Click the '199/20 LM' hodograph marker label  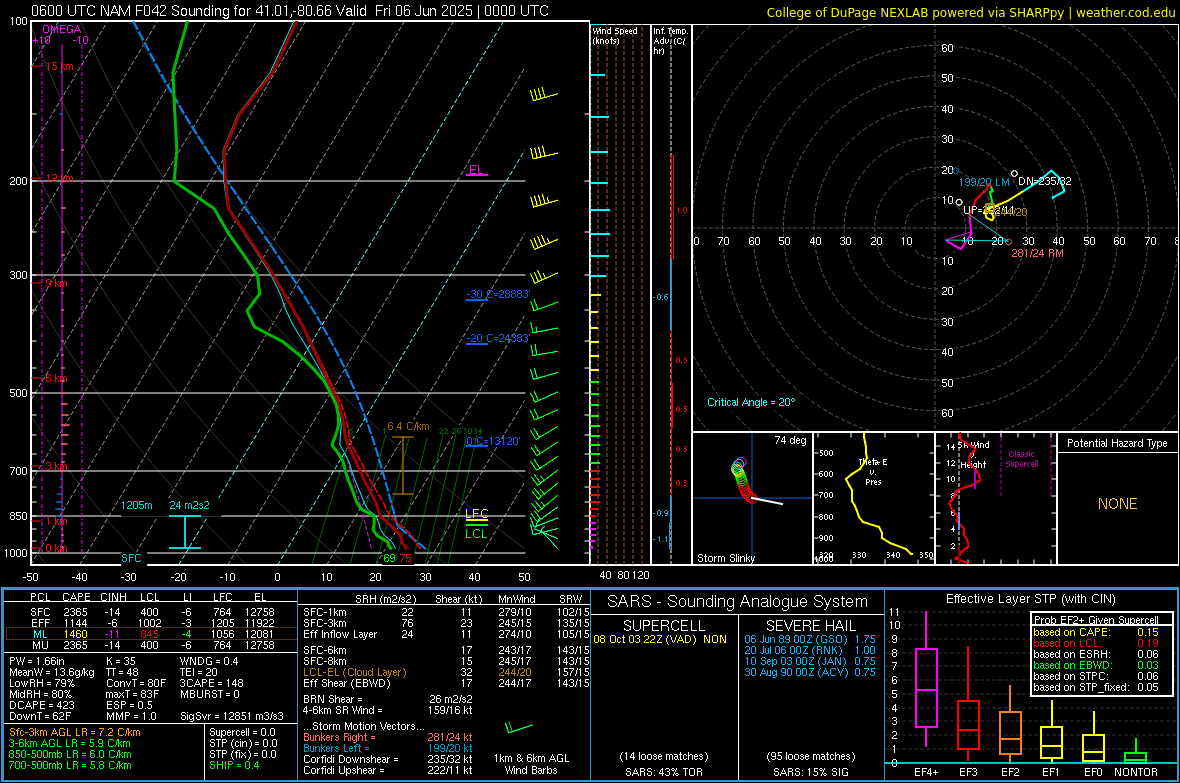pos(984,182)
